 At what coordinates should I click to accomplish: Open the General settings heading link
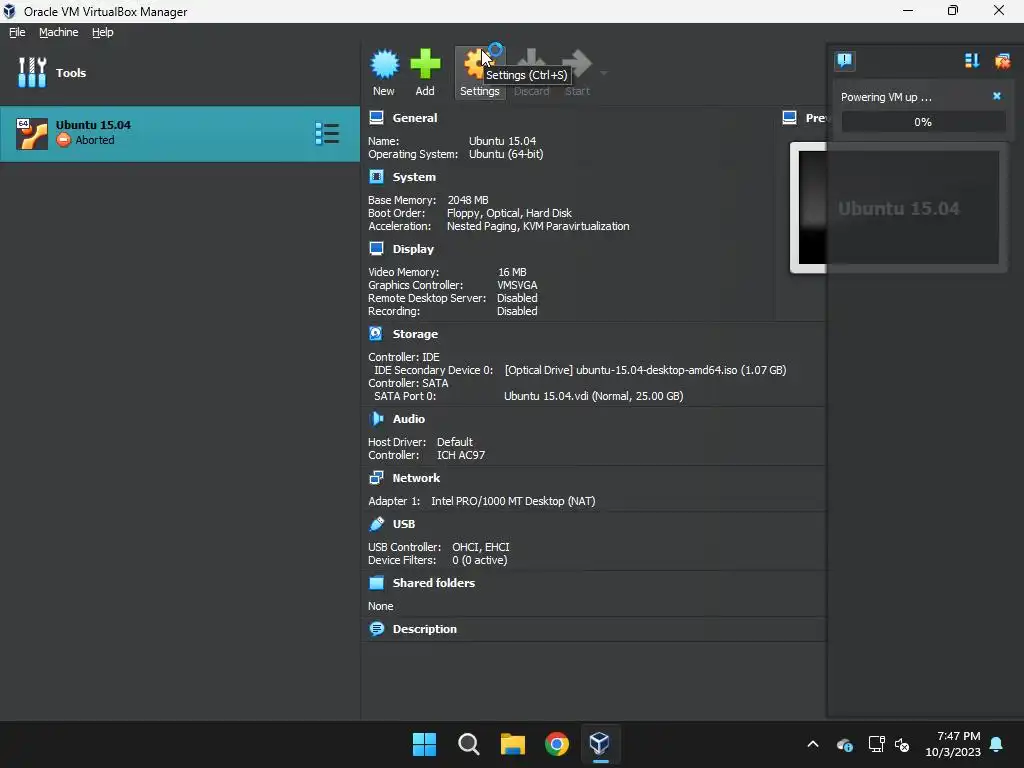pyautogui.click(x=415, y=118)
